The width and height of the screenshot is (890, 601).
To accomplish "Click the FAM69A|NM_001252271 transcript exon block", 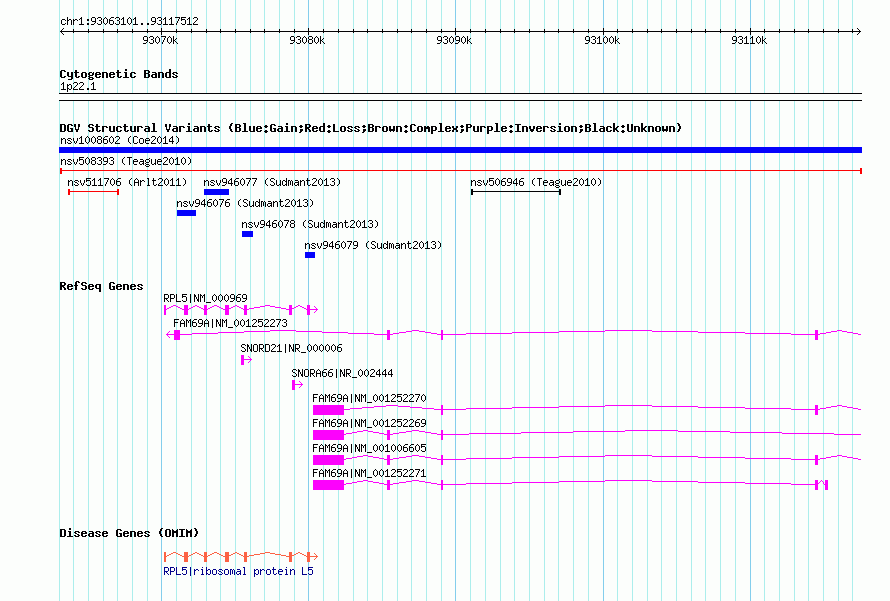I will point(328,485).
